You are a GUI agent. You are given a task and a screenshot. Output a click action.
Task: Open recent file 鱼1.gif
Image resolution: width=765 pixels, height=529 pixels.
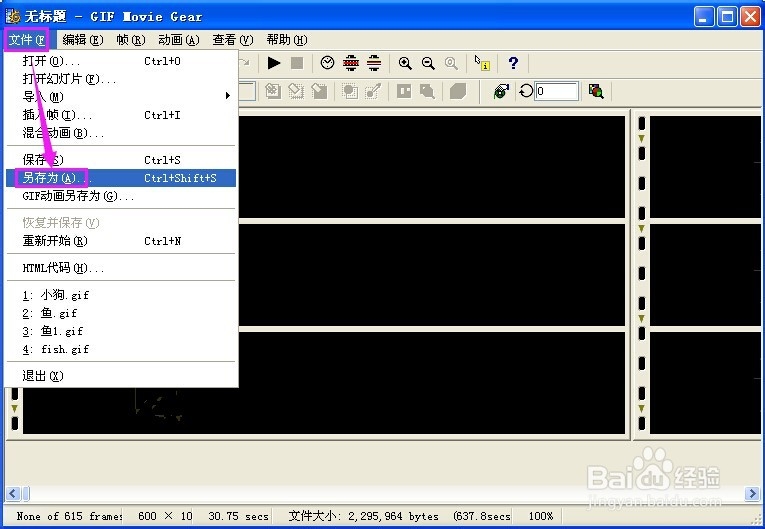(x=121, y=331)
